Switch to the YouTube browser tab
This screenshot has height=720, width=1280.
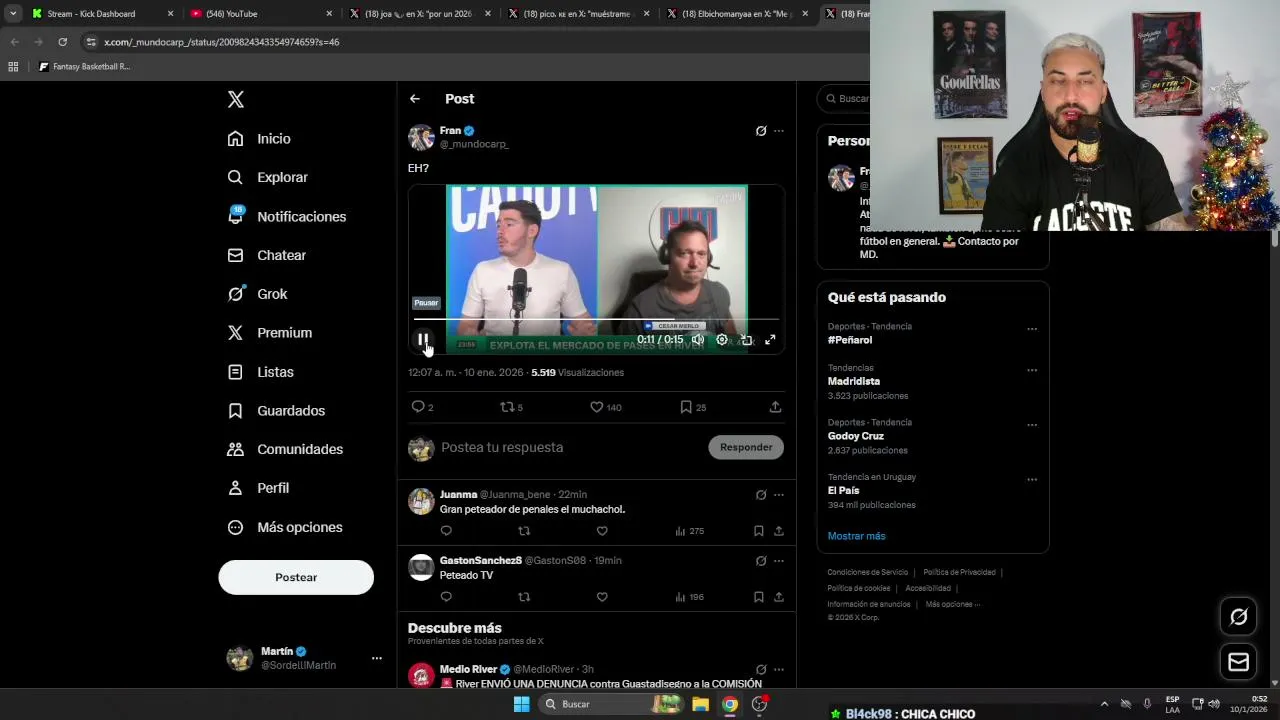[261, 14]
